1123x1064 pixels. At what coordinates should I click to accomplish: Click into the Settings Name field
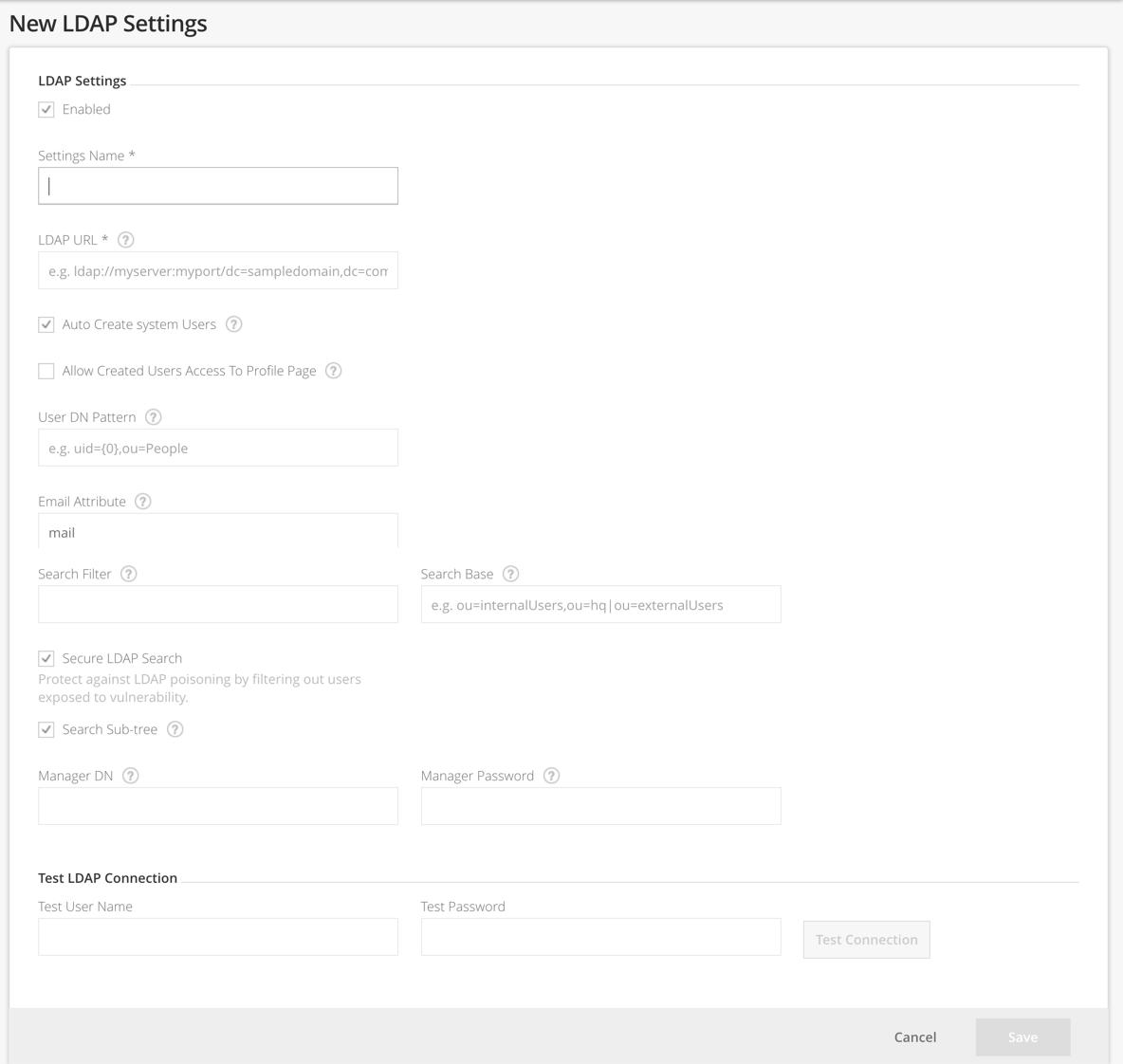point(217,185)
